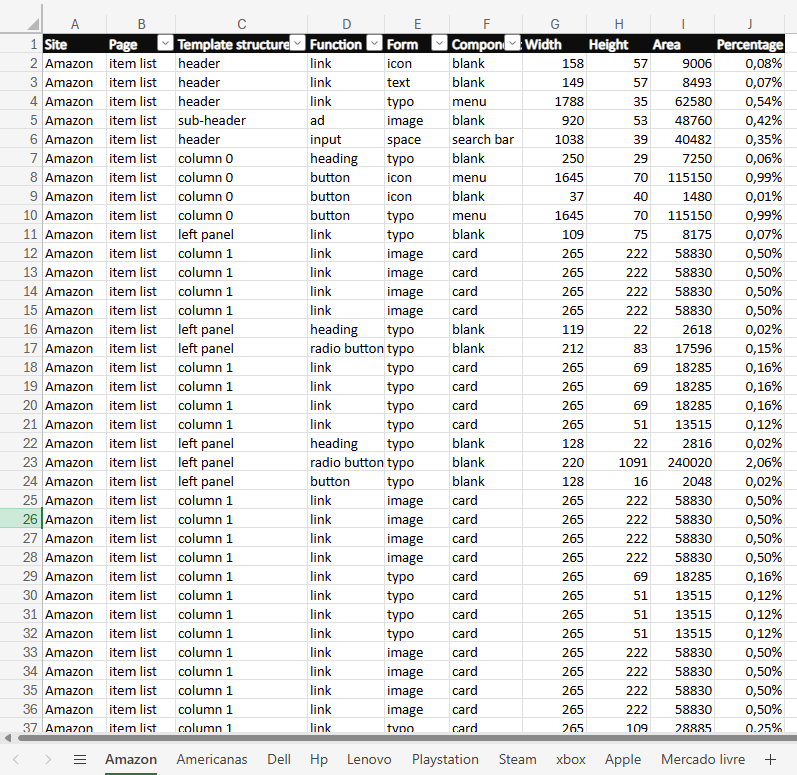This screenshot has width=797, height=775.
Task: Open the Page column filter dropdown
Action: (x=165, y=44)
